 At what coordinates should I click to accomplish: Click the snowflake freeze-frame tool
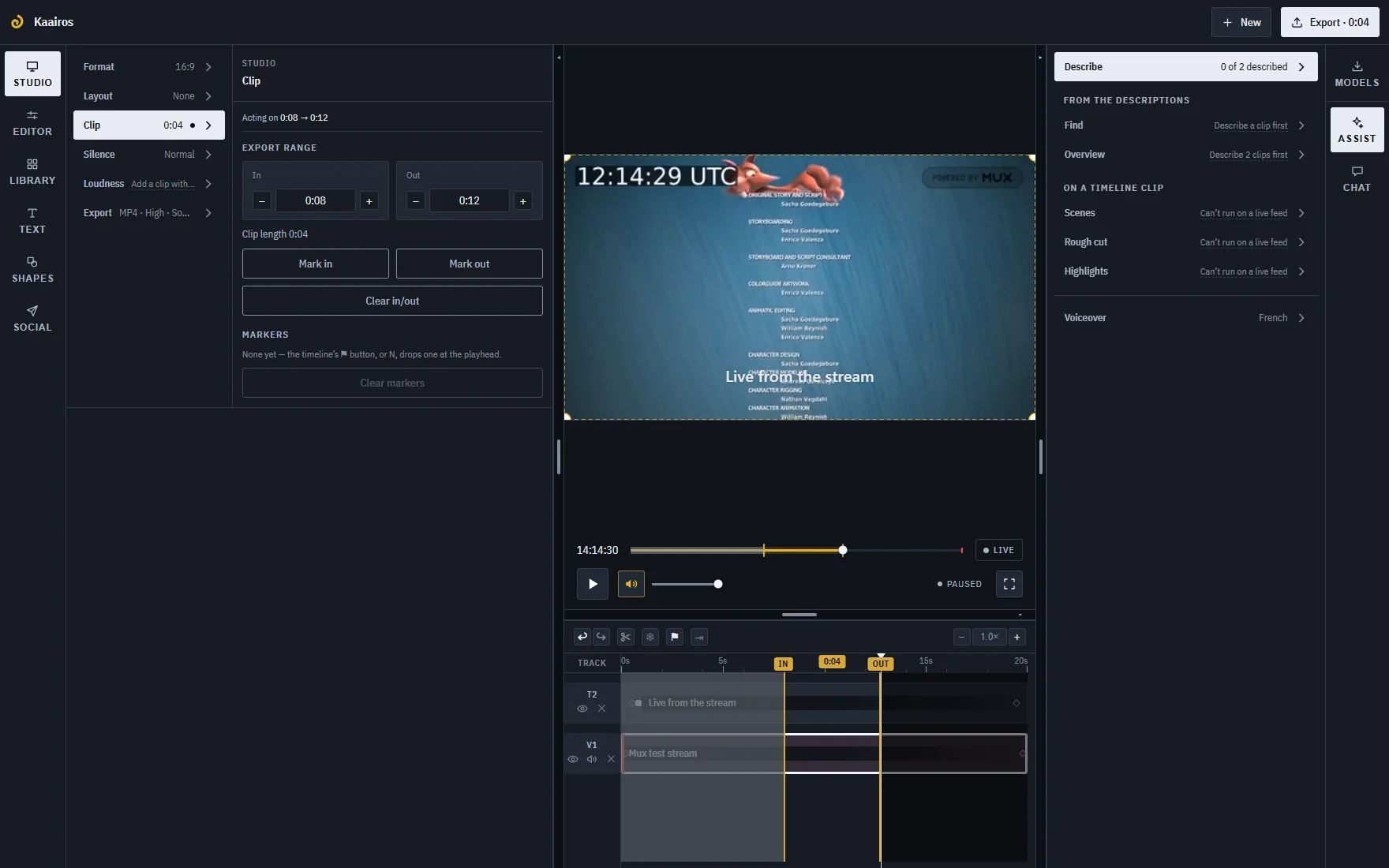(650, 637)
